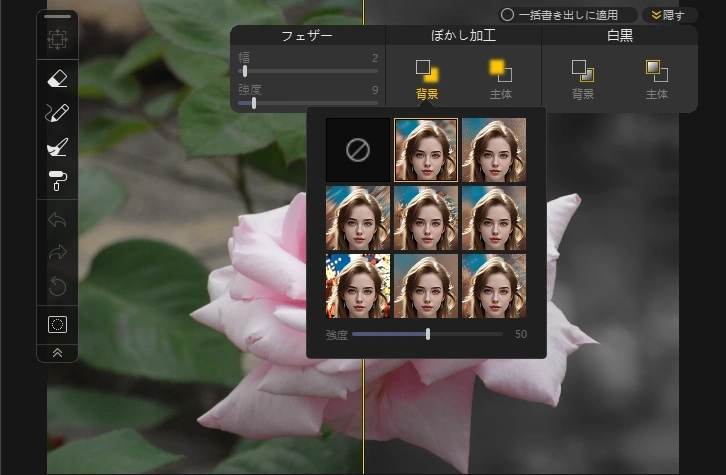
Task: Click the dotted circle mask icon
Action: 57,324
